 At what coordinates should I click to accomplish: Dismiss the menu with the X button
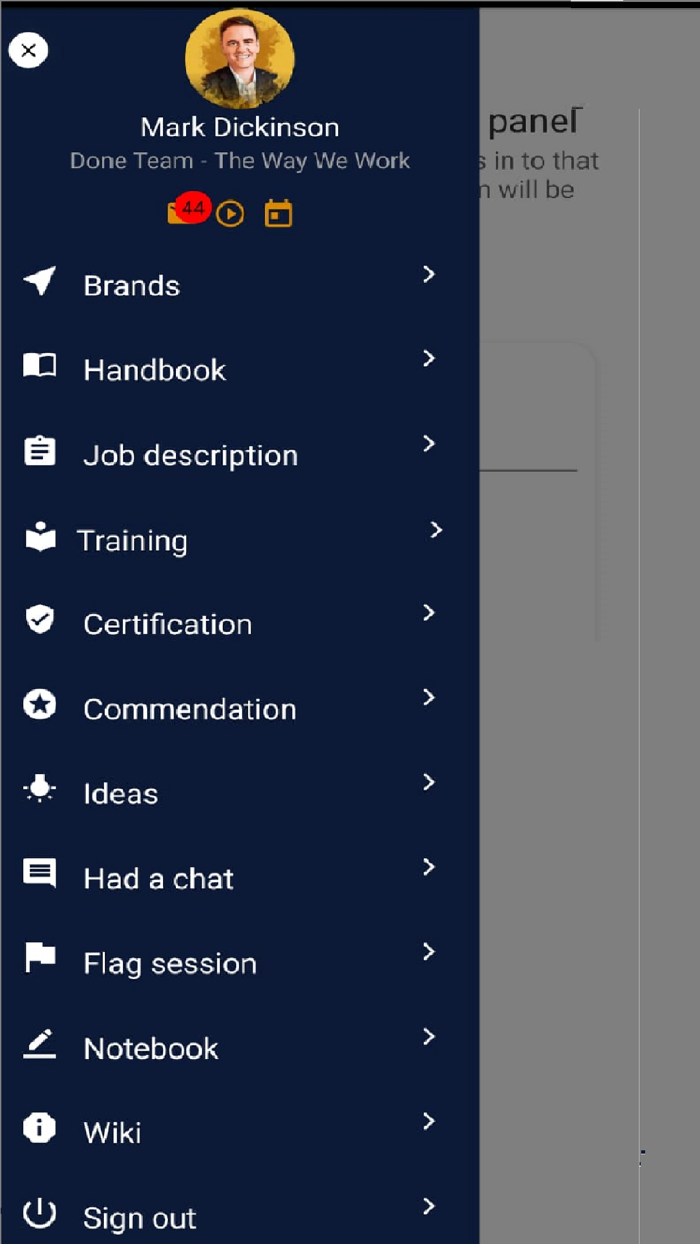click(28, 50)
